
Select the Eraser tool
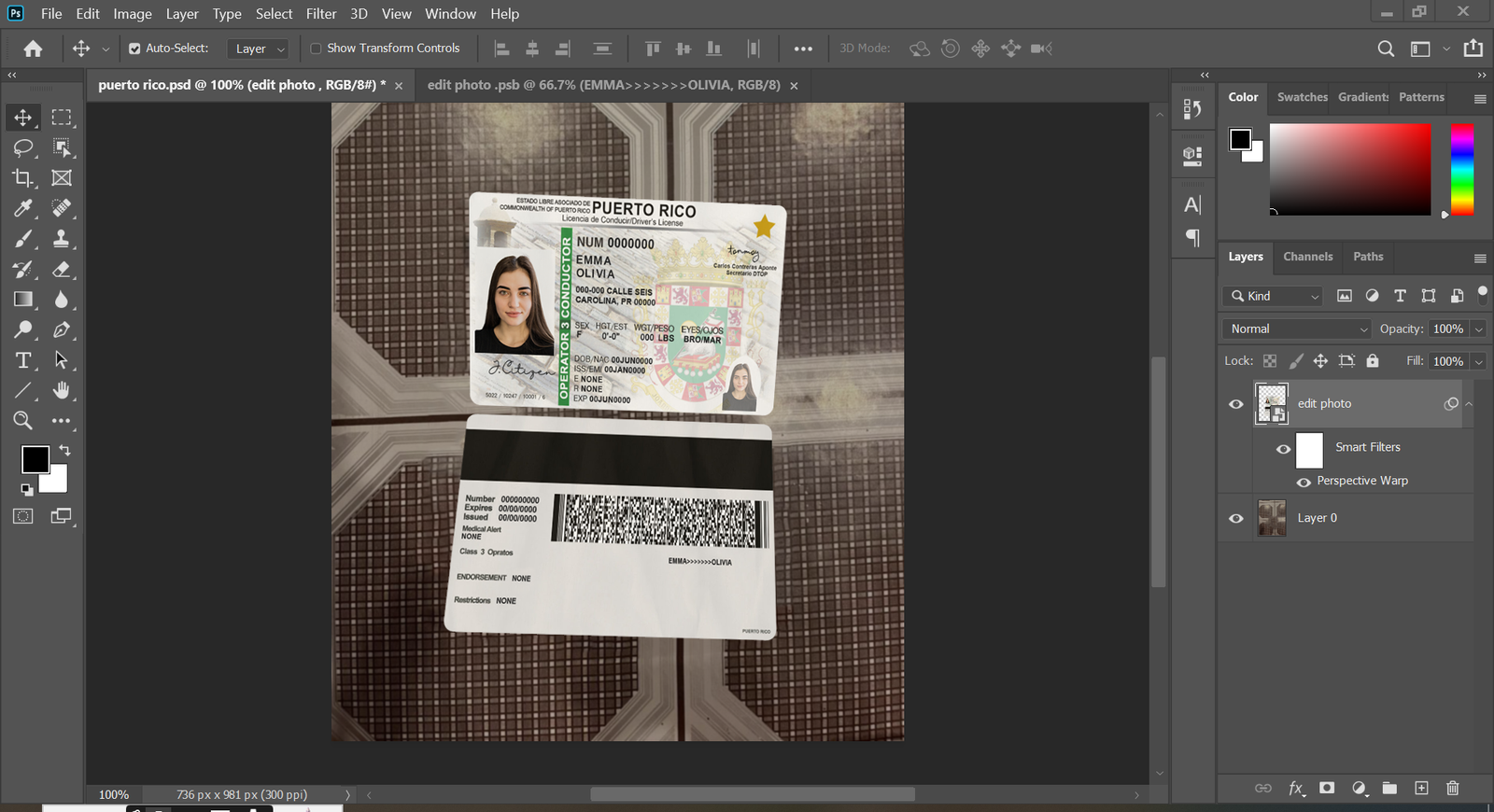(x=62, y=270)
